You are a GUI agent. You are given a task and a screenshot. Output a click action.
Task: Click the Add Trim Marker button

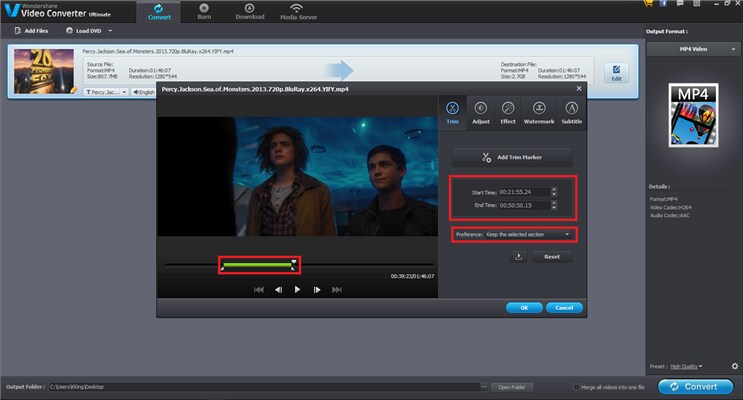pos(512,157)
